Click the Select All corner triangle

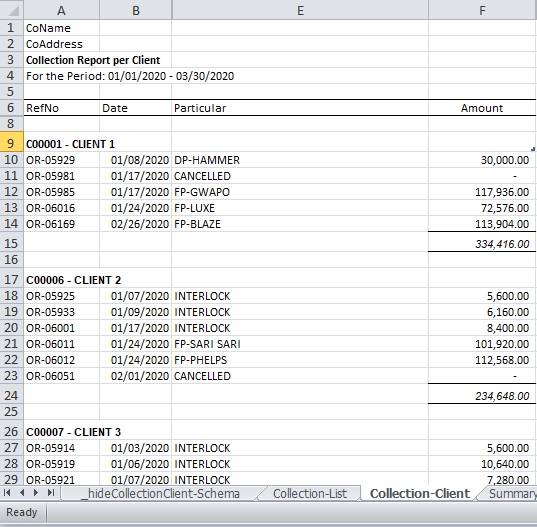pyautogui.click(x=12, y=10)
